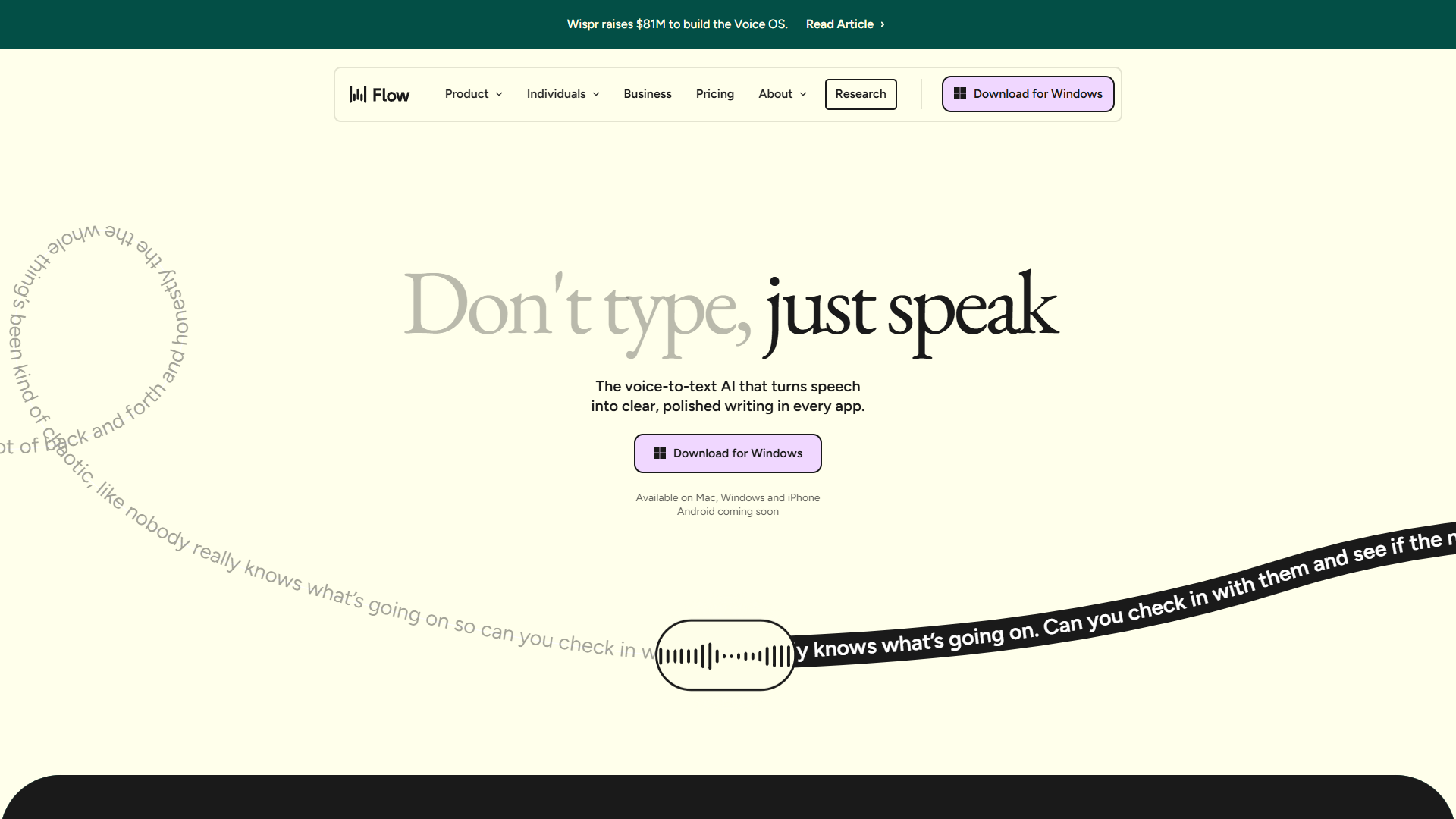This screenshot has width=1456, height=819.
Task: Open the Research page
Action: (861, 94)
